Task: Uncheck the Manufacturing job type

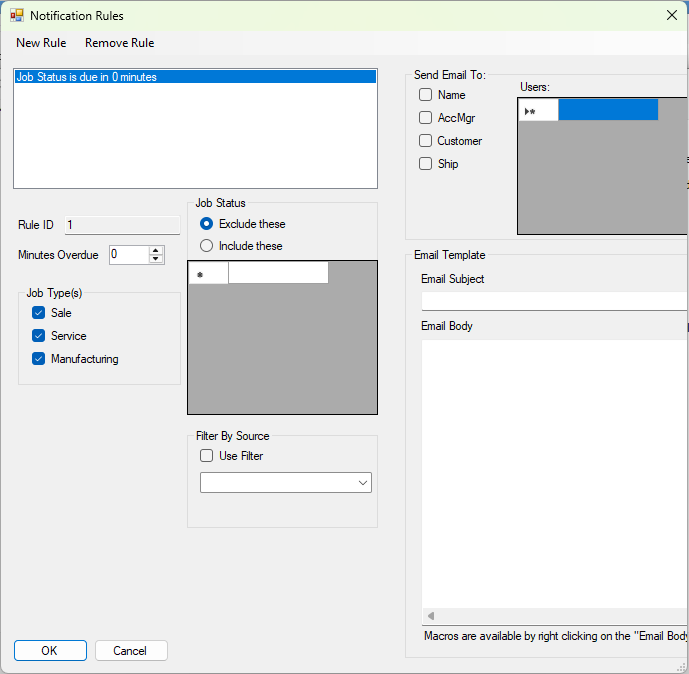Action: (x=39, y=359)
